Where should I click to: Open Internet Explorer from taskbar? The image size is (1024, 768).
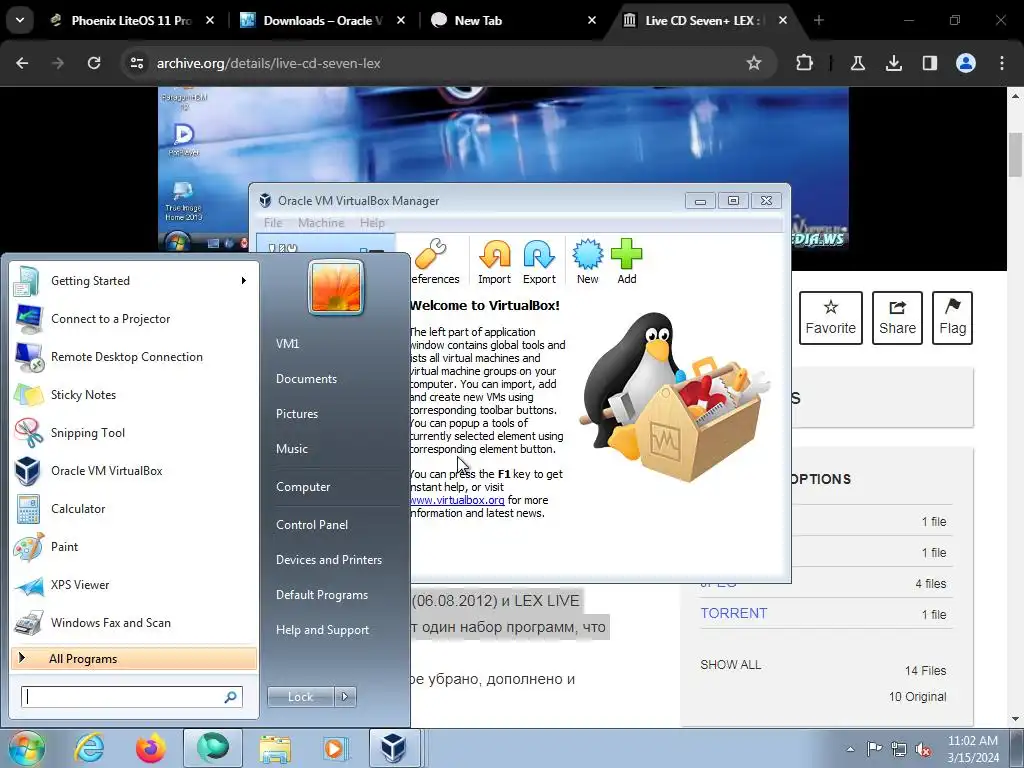point(89,748)
